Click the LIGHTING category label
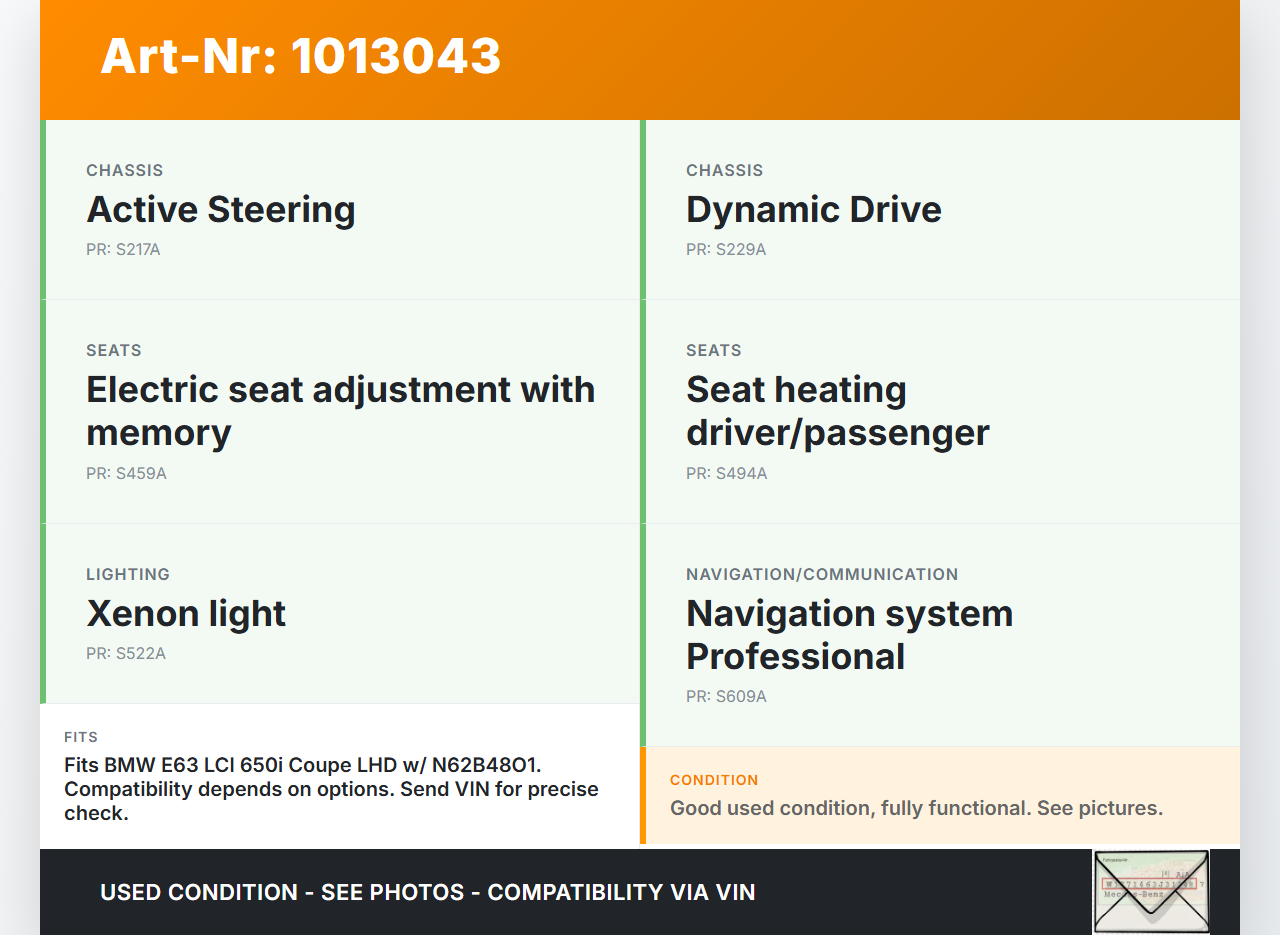The width and height of the screenshot is (1280, 935). 128,575
